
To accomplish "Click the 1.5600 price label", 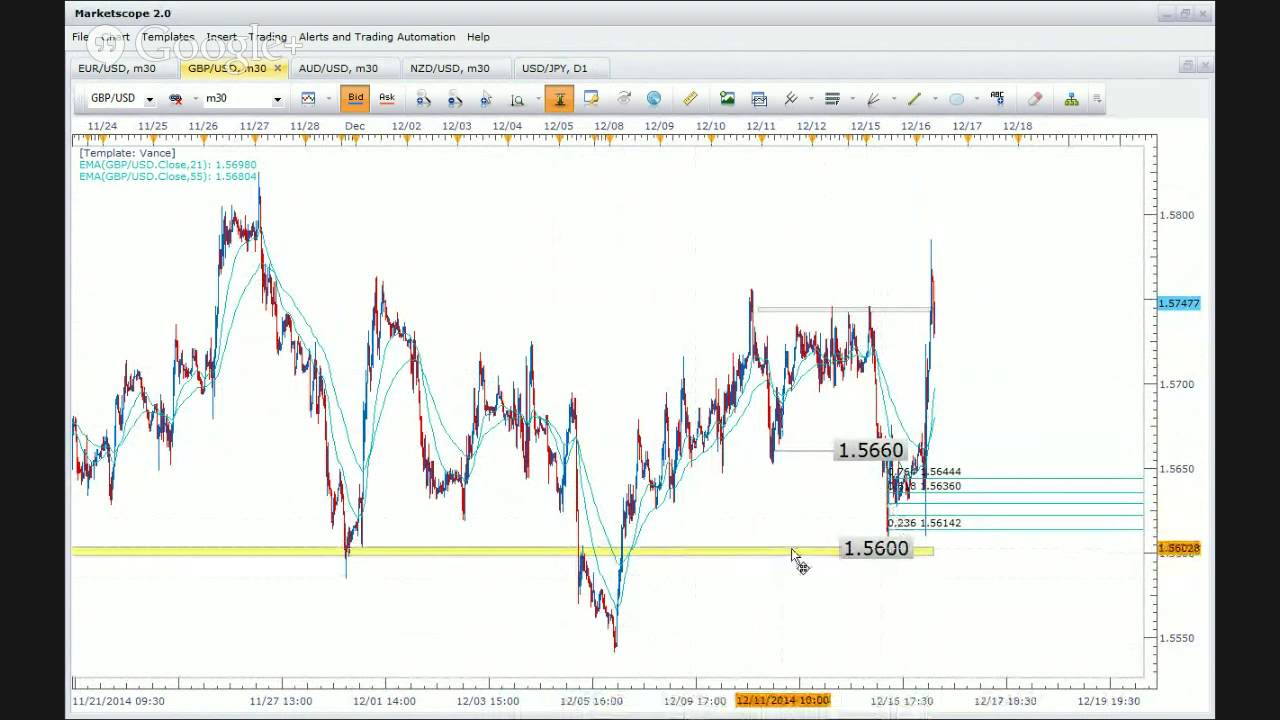I will coord(876,548).
